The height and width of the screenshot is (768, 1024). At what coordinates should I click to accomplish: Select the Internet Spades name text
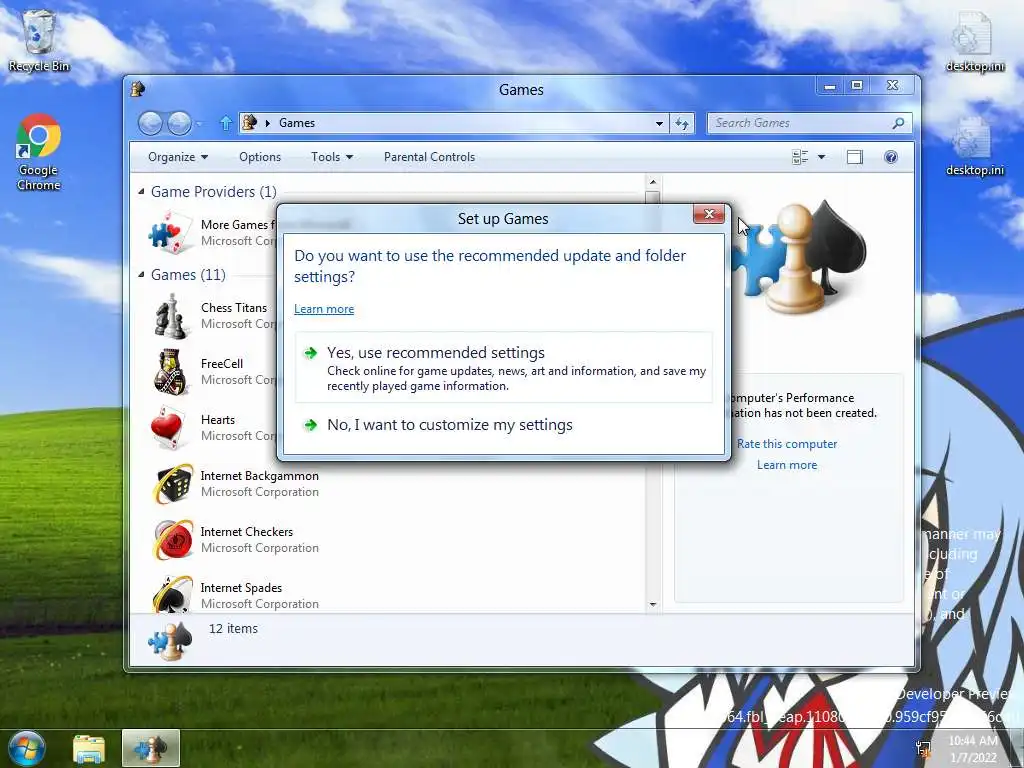click(x=241, y=588)
